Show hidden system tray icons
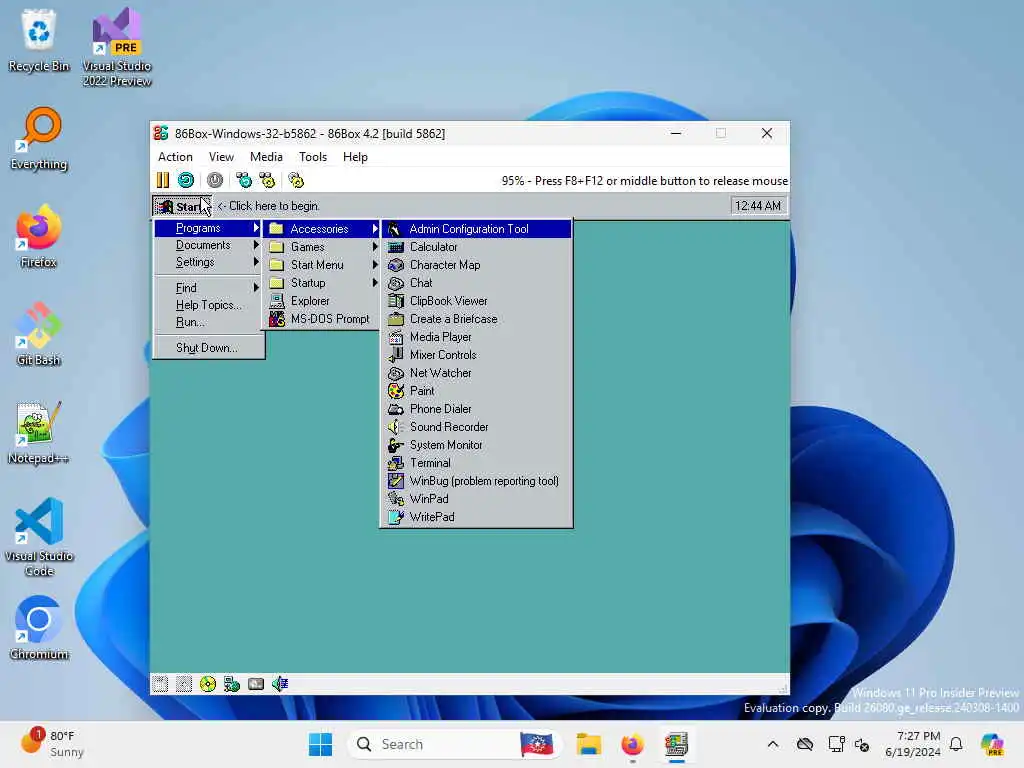Image resolution: width=1024 pixels, height=768 pixels. [x=773, y=744]
